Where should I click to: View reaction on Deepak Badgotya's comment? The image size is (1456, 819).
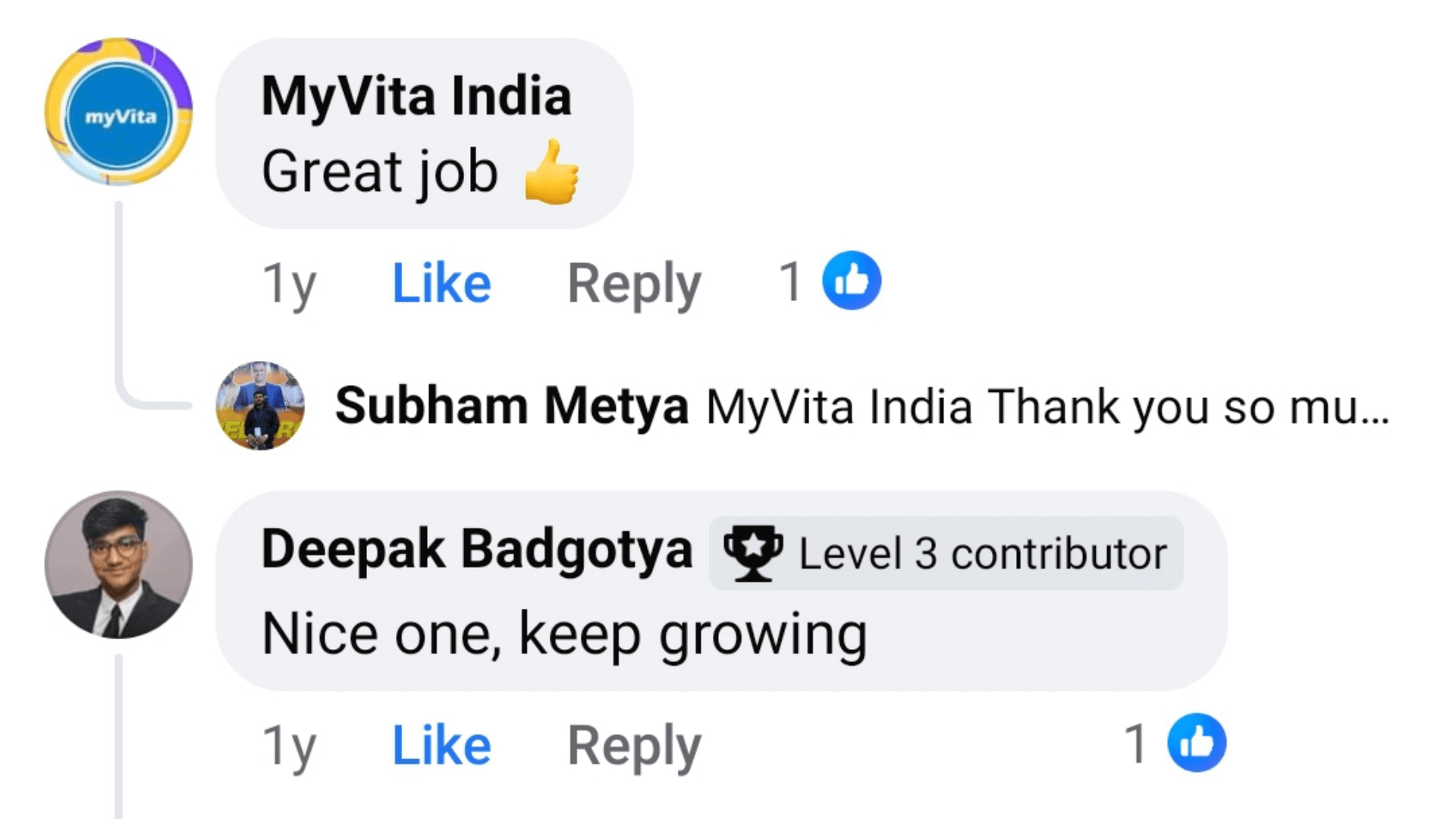point(1196,743)
